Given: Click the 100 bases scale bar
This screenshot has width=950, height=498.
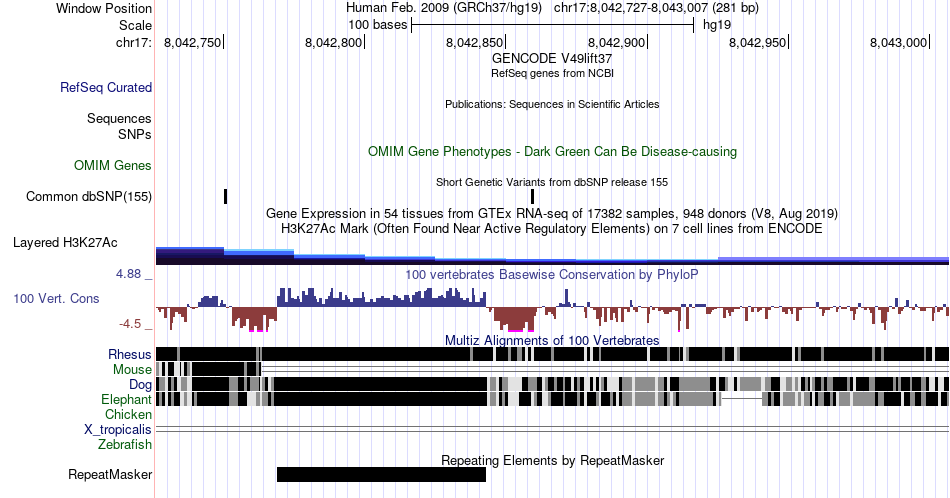Looking at the screenshot, I should 552,25.
